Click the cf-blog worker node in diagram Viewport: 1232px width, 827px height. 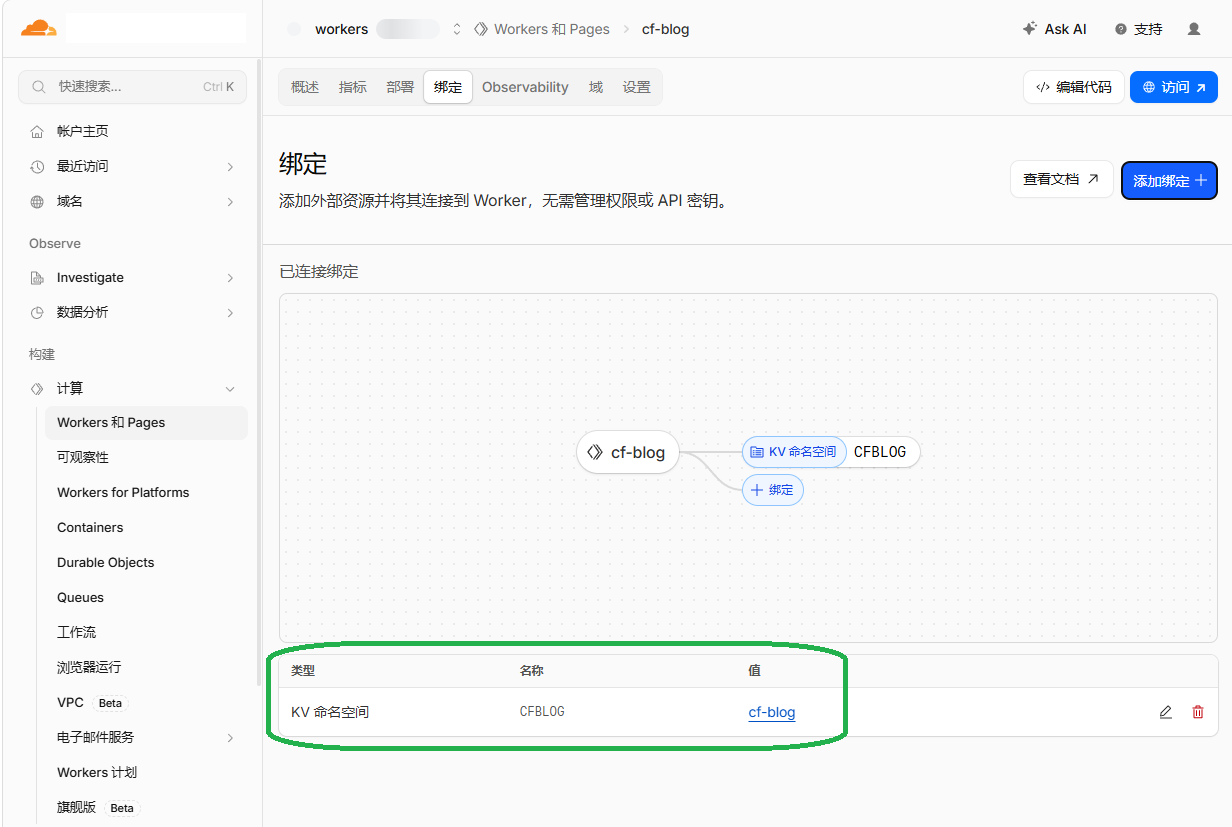click(627, 452)
